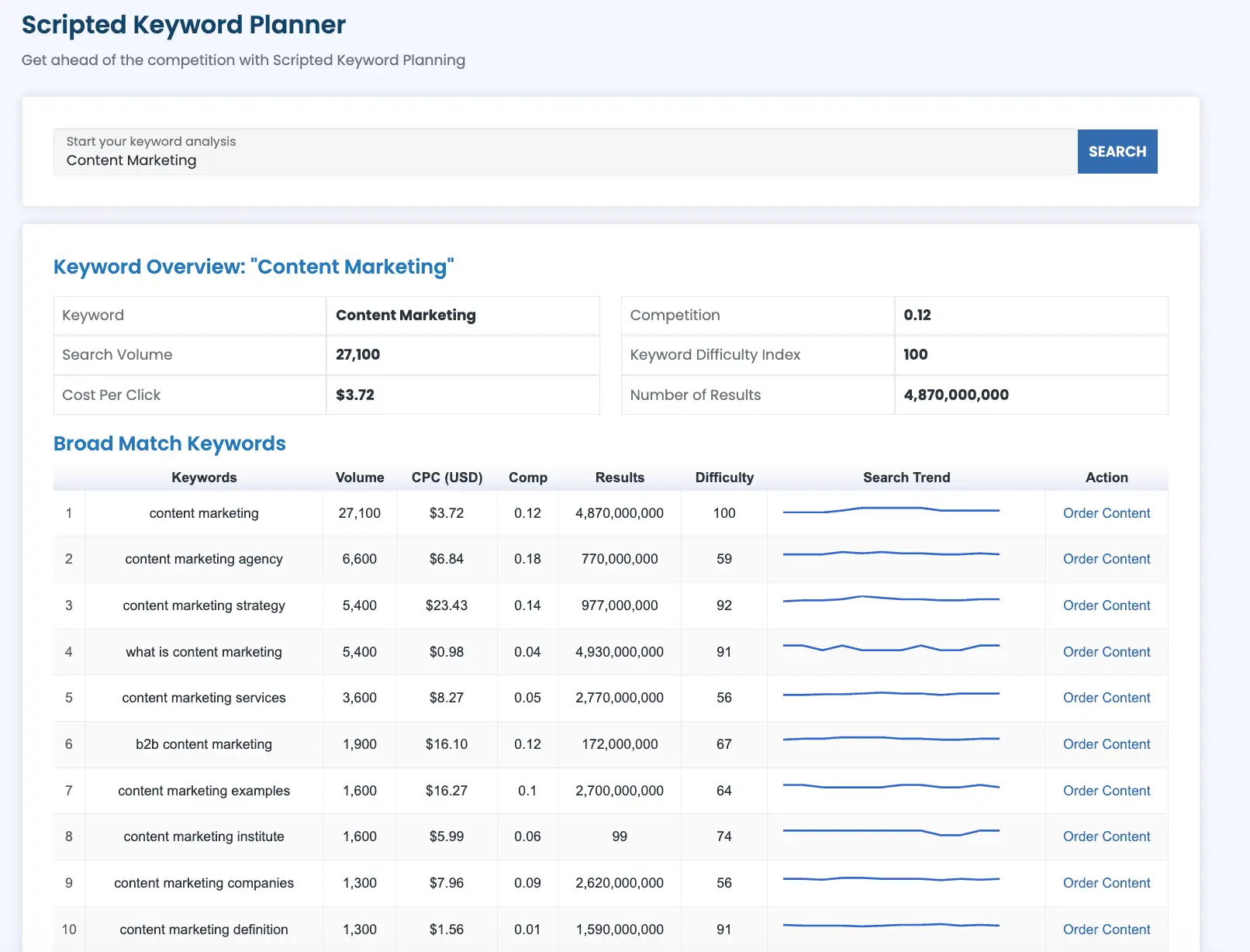This screenshot has width=1250, height=952.
Task: Select the 'content marketing definition' keyword cell
Action: pyautogui.click(x=204, y=930)
